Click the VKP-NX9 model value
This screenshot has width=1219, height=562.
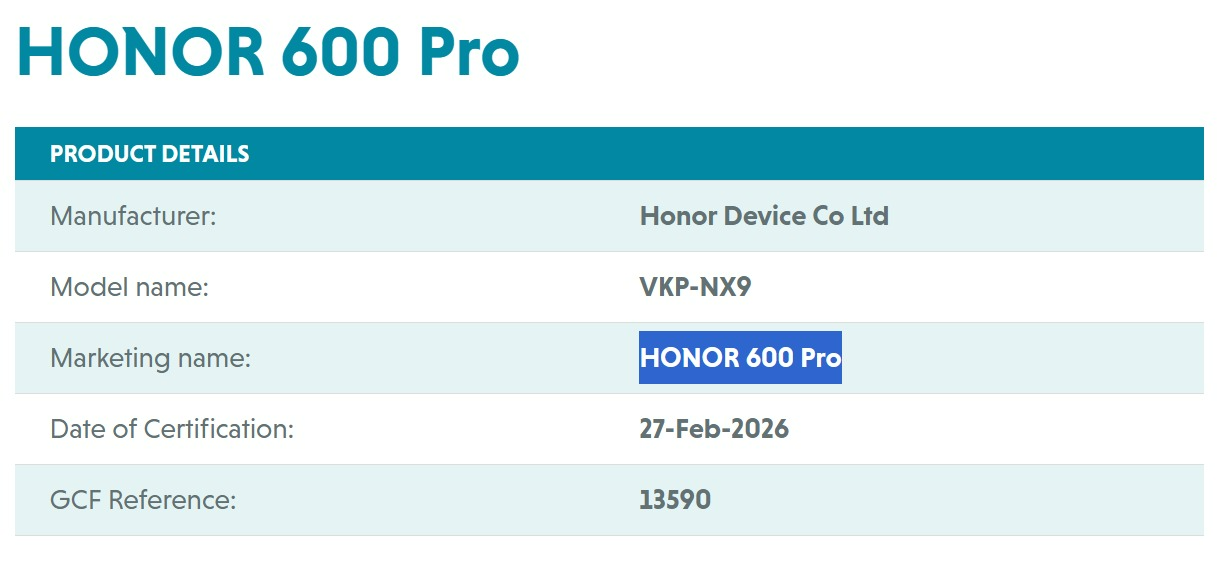point(695,287)
